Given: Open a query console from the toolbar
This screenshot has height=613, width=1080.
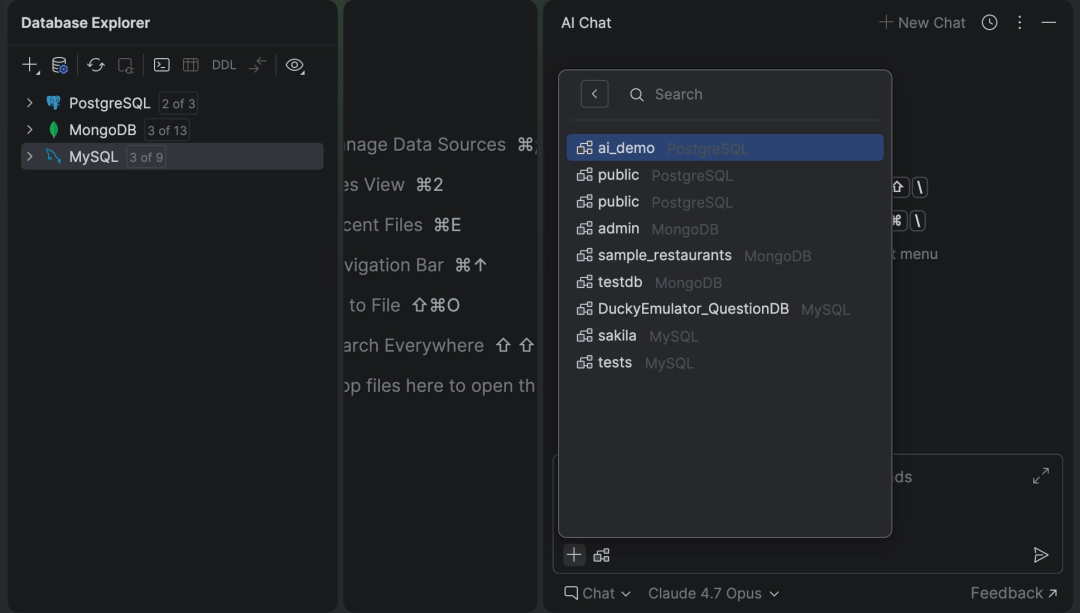Looking at the screenshot, I should (x=162, y=65).
